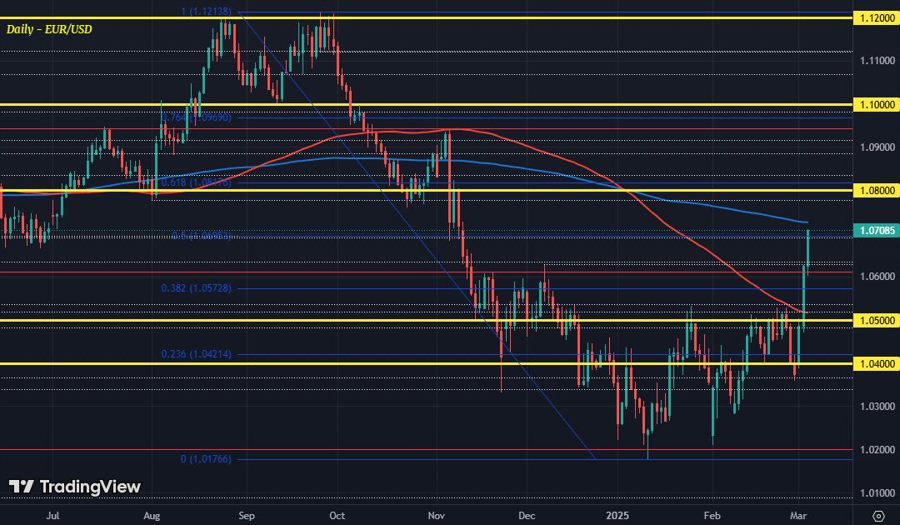900x525 pixels.
Task: Select the 0.618 Fibonacci level label
Action: (x=196, y=182)
